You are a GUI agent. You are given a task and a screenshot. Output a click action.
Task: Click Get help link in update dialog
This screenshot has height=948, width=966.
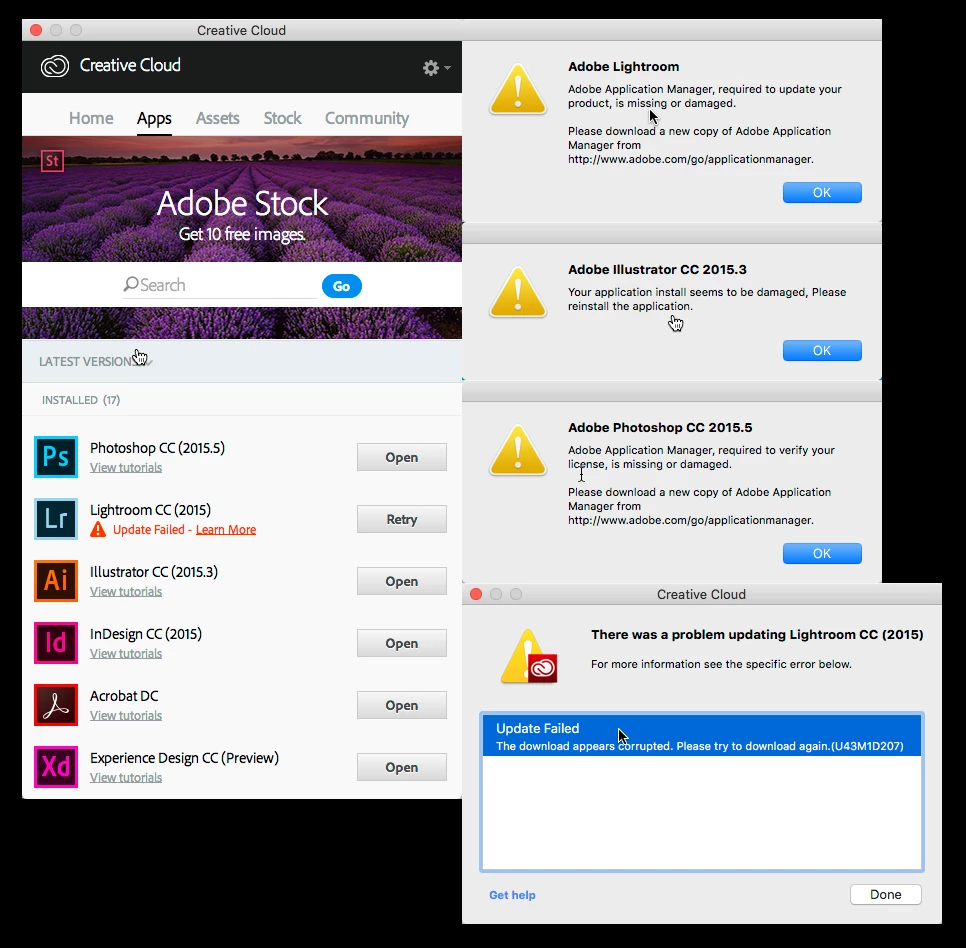512,895
